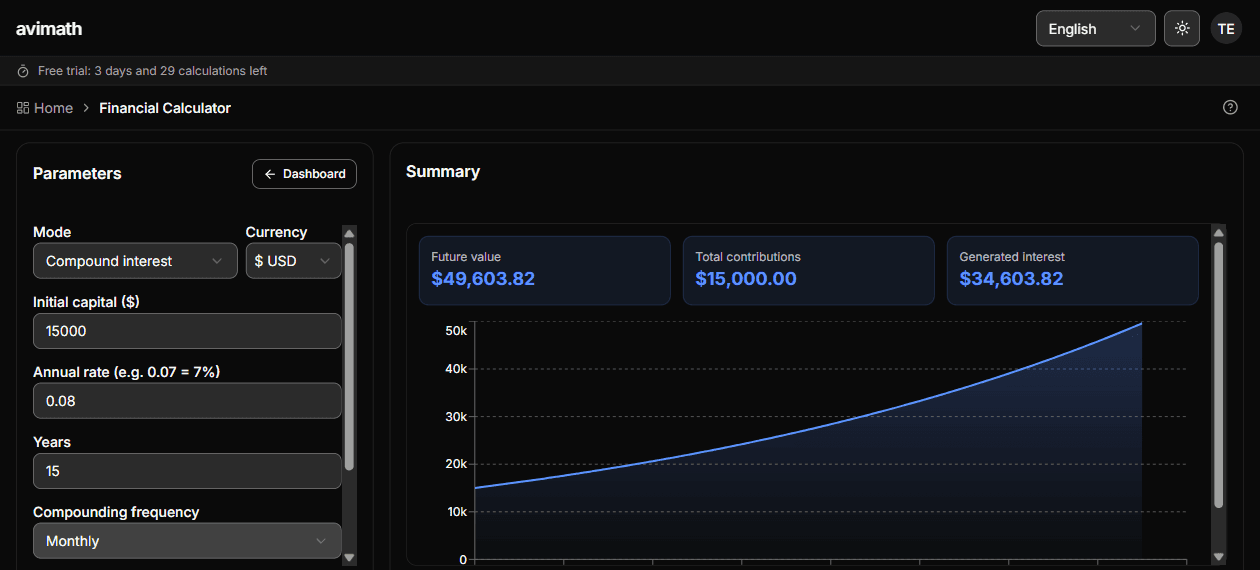The image size is (1260, 570).
Task: Click the Financial Calculator breadcrumb
Action: tap(165, 108)
